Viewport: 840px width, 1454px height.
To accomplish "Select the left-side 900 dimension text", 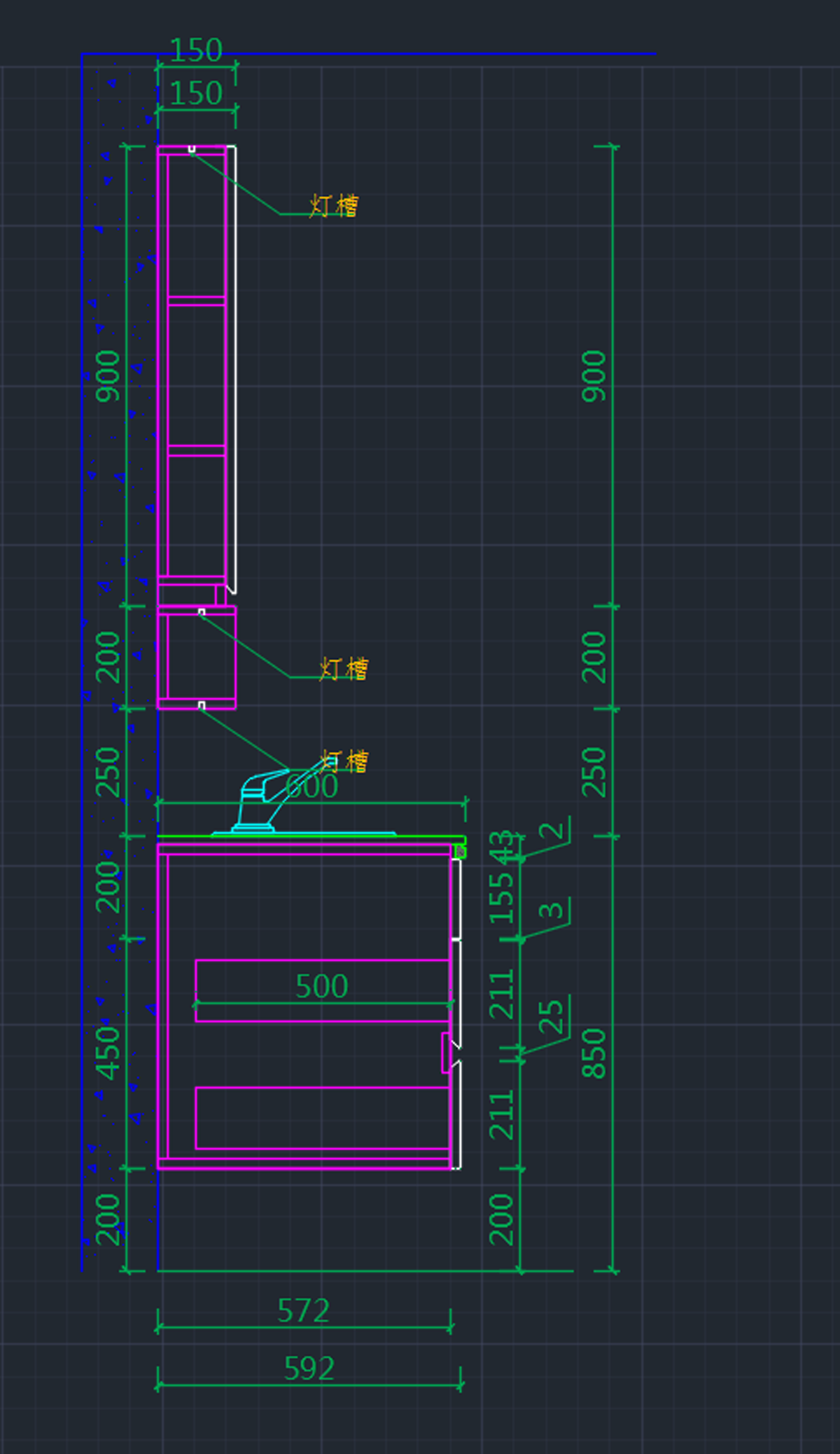I will [x=108, y=376].
